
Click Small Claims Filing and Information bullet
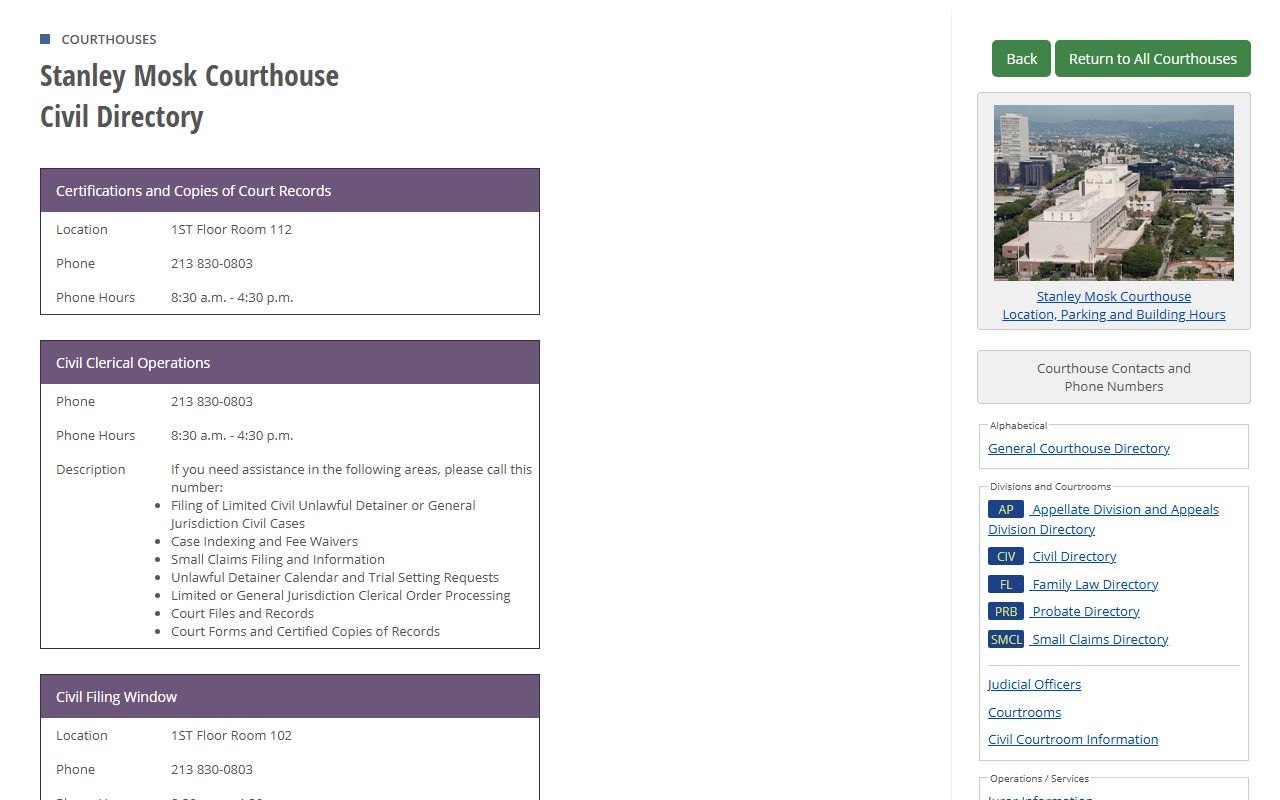(278, 559)
